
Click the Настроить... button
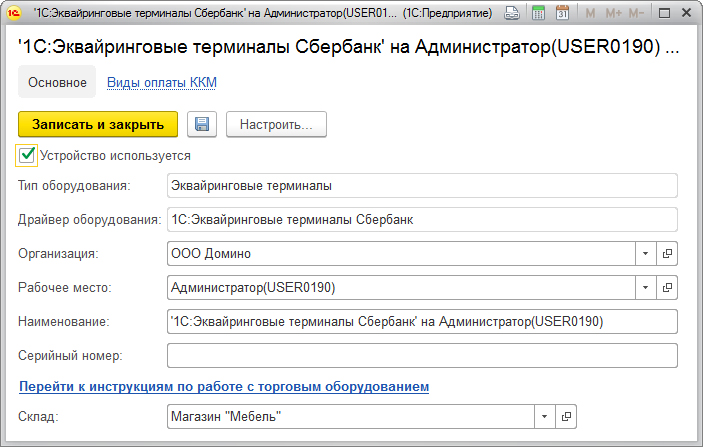click(x=276, y=124)
